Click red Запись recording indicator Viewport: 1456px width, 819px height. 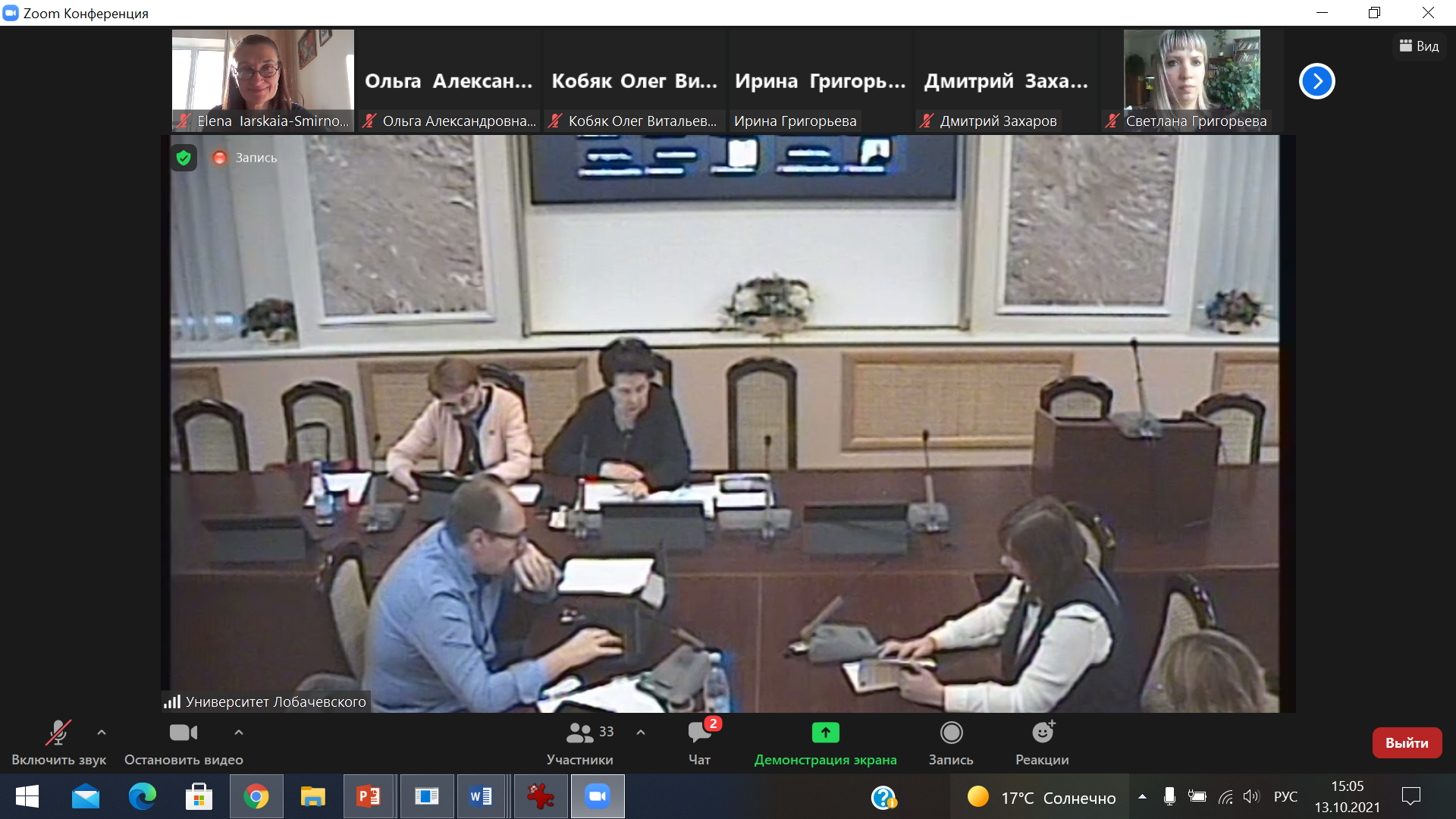coord(245,158)
